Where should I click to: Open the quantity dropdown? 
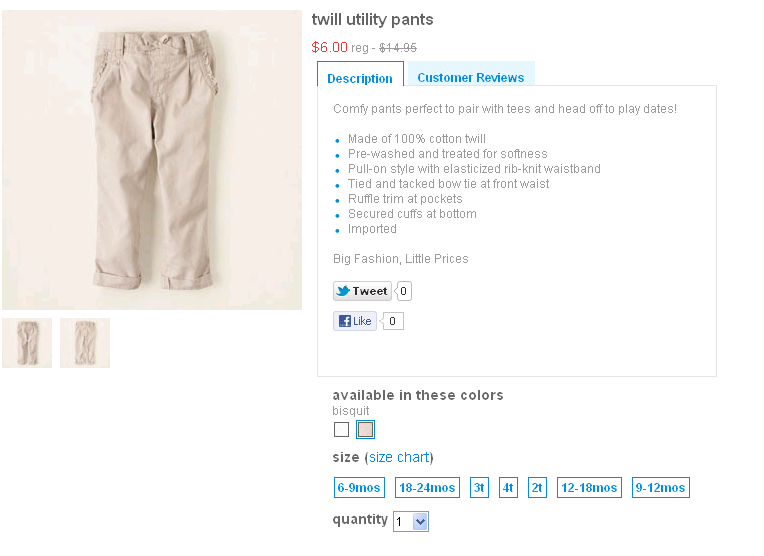click(x=411, y=521)
